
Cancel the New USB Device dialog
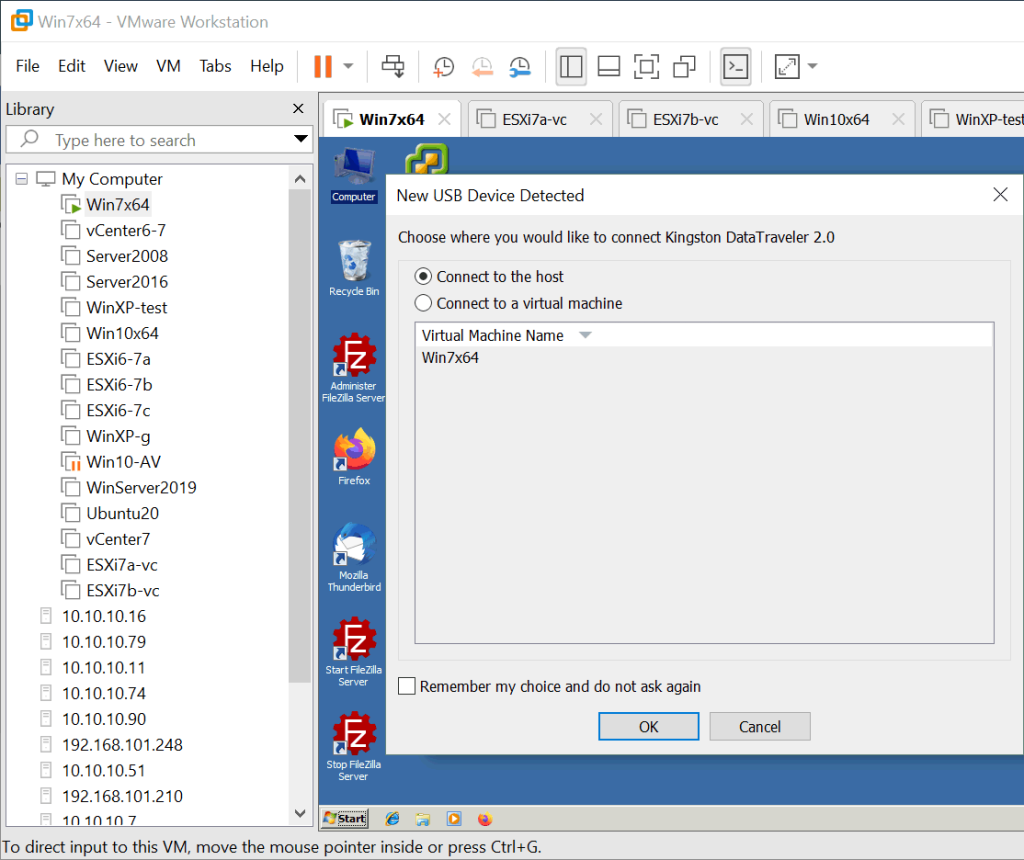coord(759,726)
